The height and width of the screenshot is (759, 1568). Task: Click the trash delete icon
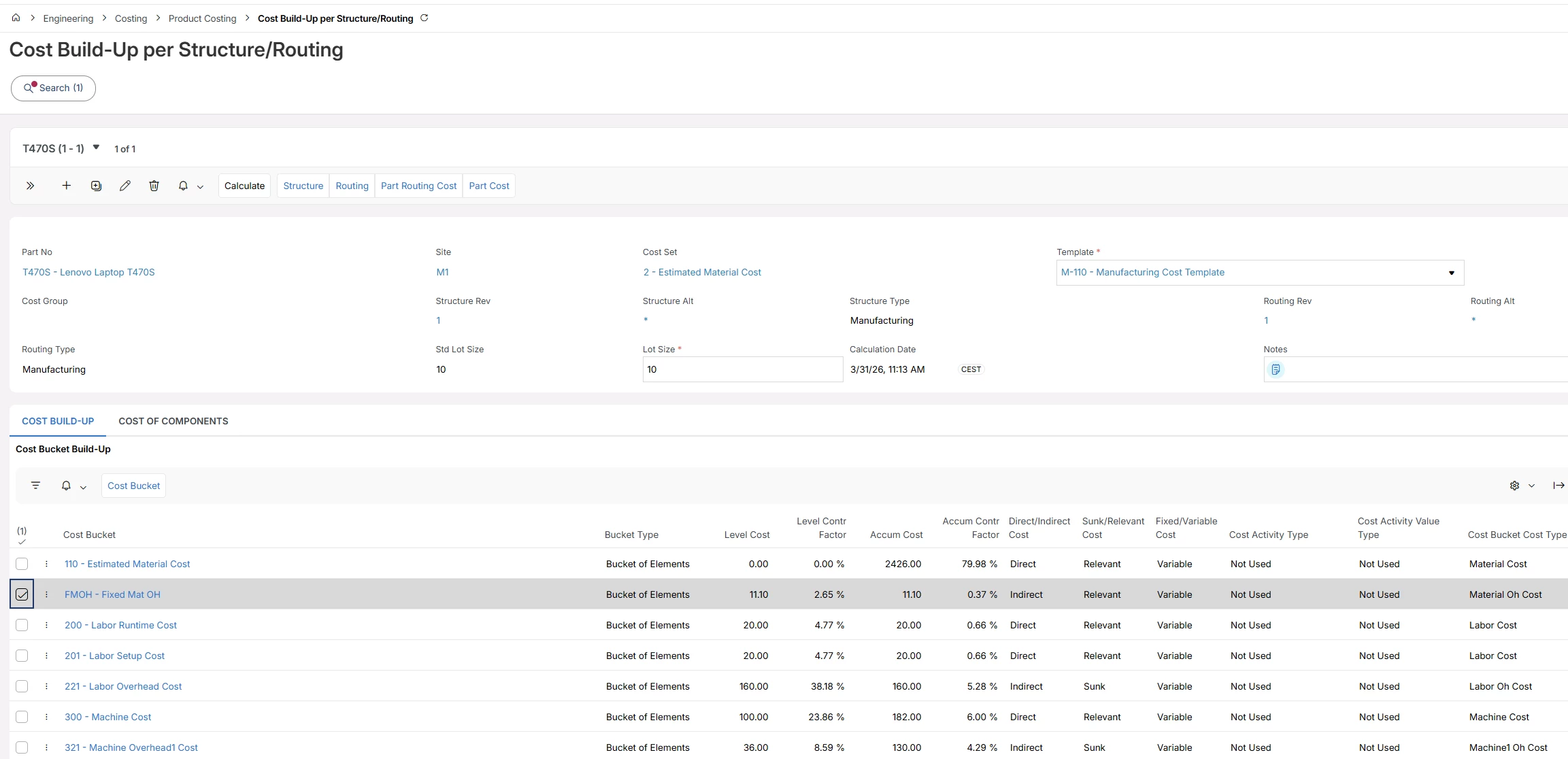point(154,186)
